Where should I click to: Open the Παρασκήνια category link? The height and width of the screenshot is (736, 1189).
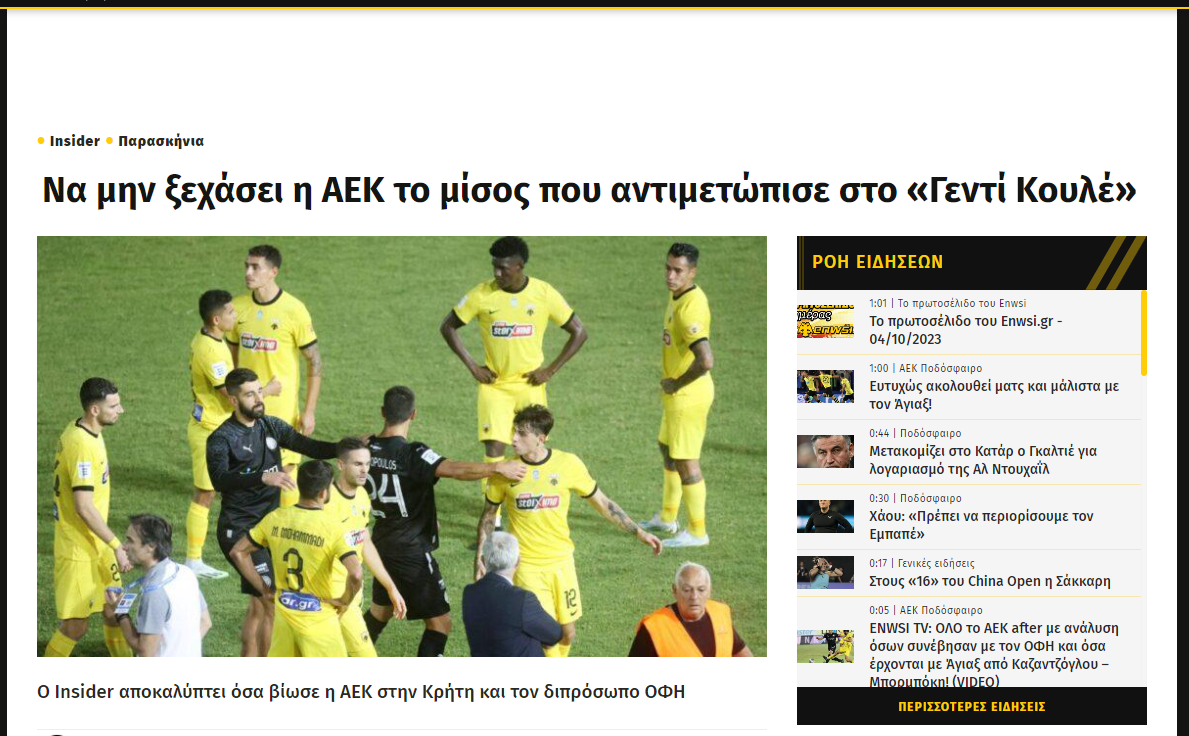point(161,141)
